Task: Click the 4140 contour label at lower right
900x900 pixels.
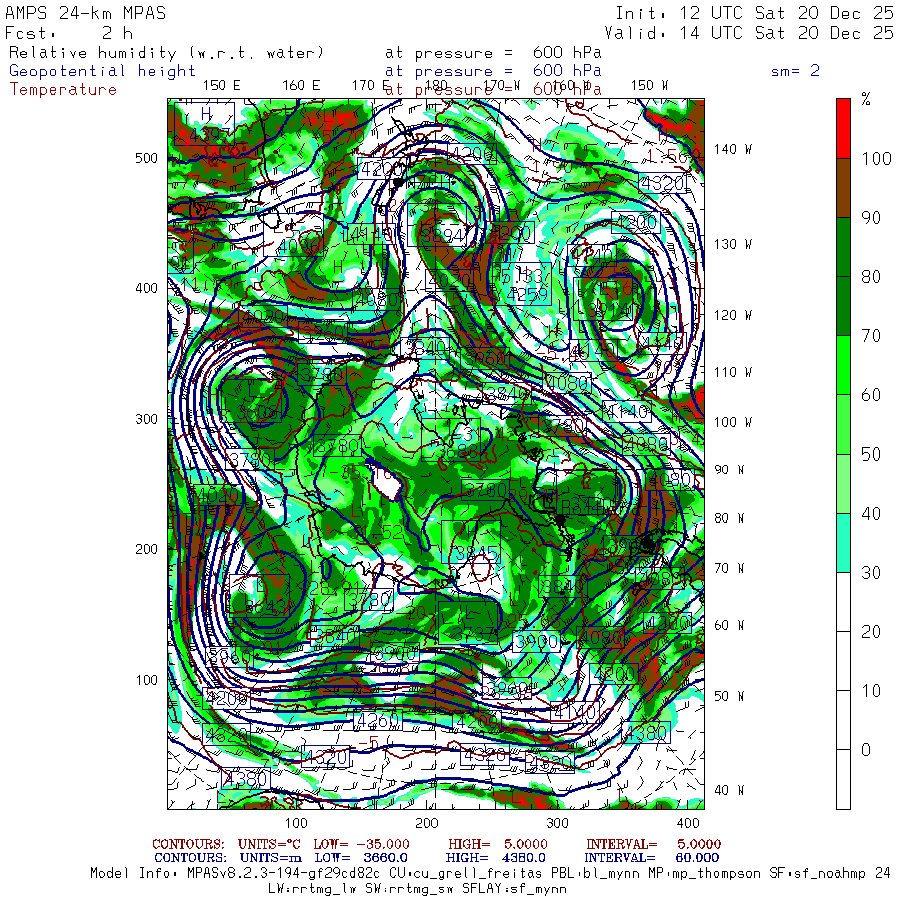Action: tap(574, 712)
